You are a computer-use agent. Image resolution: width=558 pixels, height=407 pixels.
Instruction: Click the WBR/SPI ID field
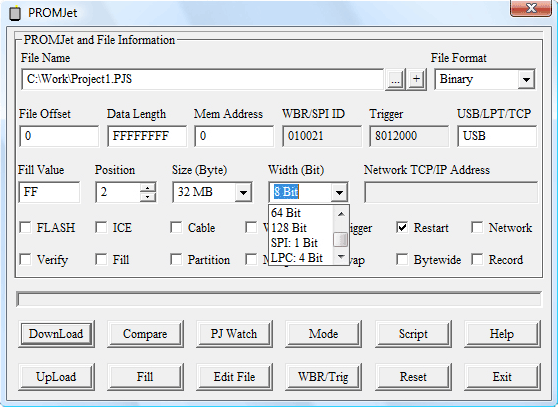click(322, 136)
